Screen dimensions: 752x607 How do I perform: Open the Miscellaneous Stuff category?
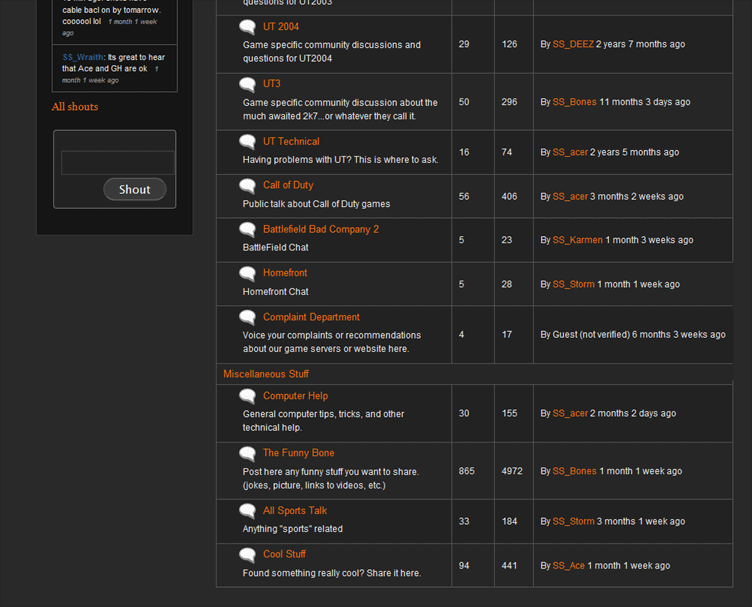266,374
